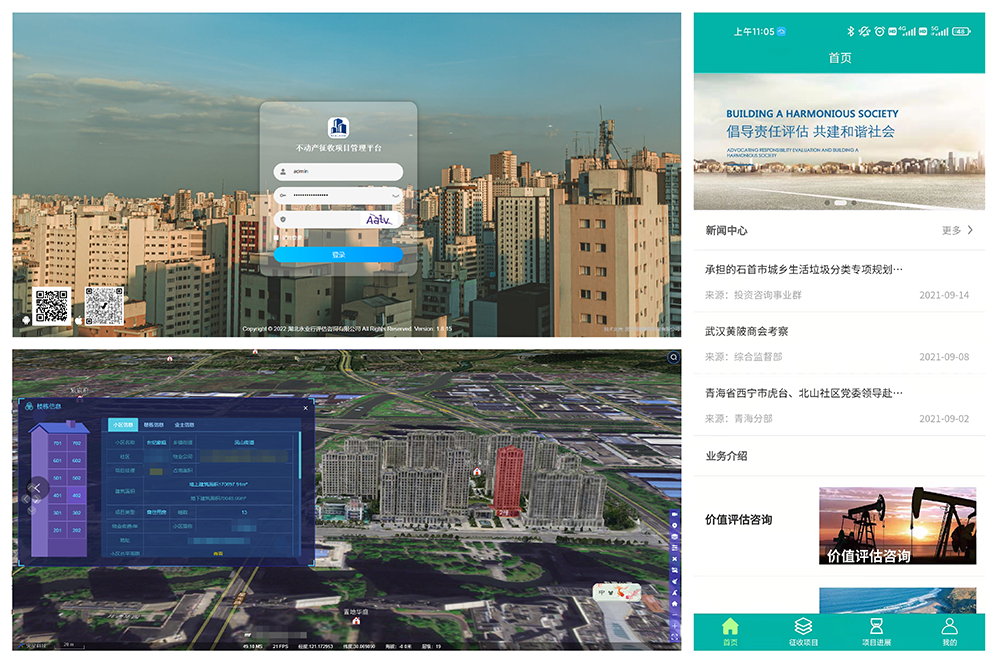This screenshot has width=1000, height=663.
Task: Click the search magnifier icon on map
Action: (x=674, y=357)
